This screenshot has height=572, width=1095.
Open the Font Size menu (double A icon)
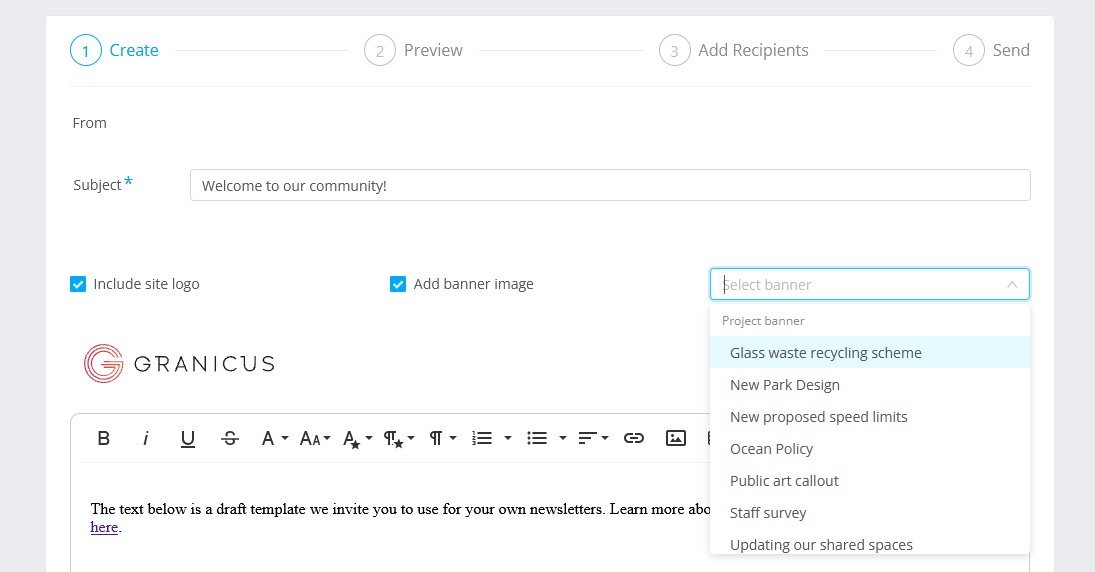point(314,438)
